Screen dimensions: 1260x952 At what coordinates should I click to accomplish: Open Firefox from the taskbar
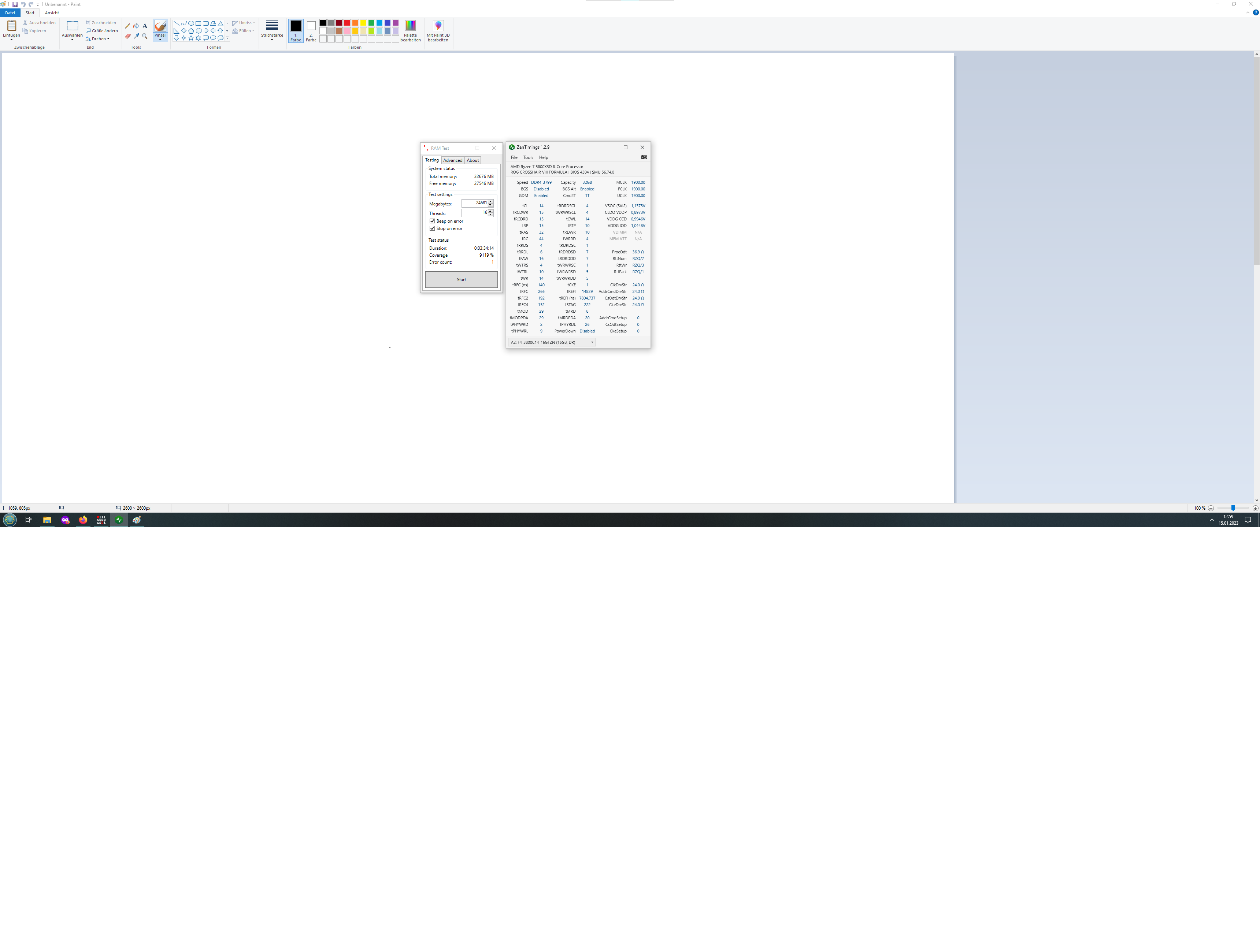coord(83,520)
